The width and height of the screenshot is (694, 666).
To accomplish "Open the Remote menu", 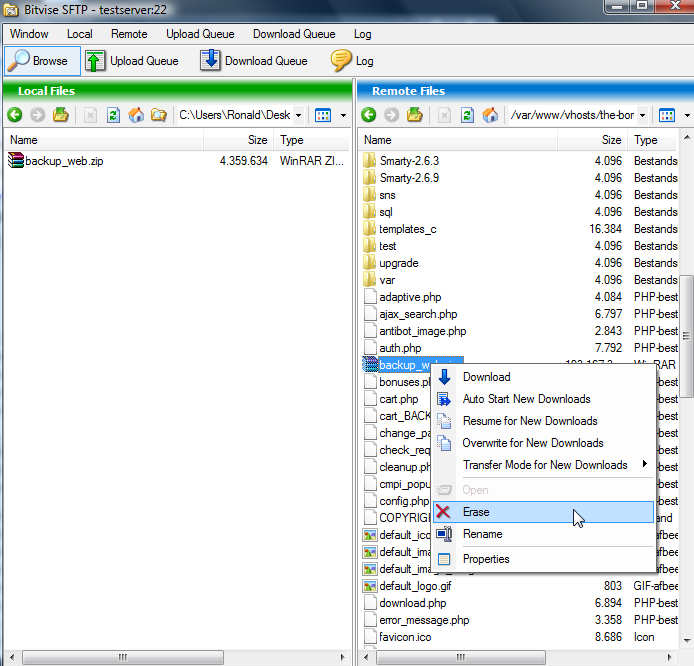I will [129, 34].
